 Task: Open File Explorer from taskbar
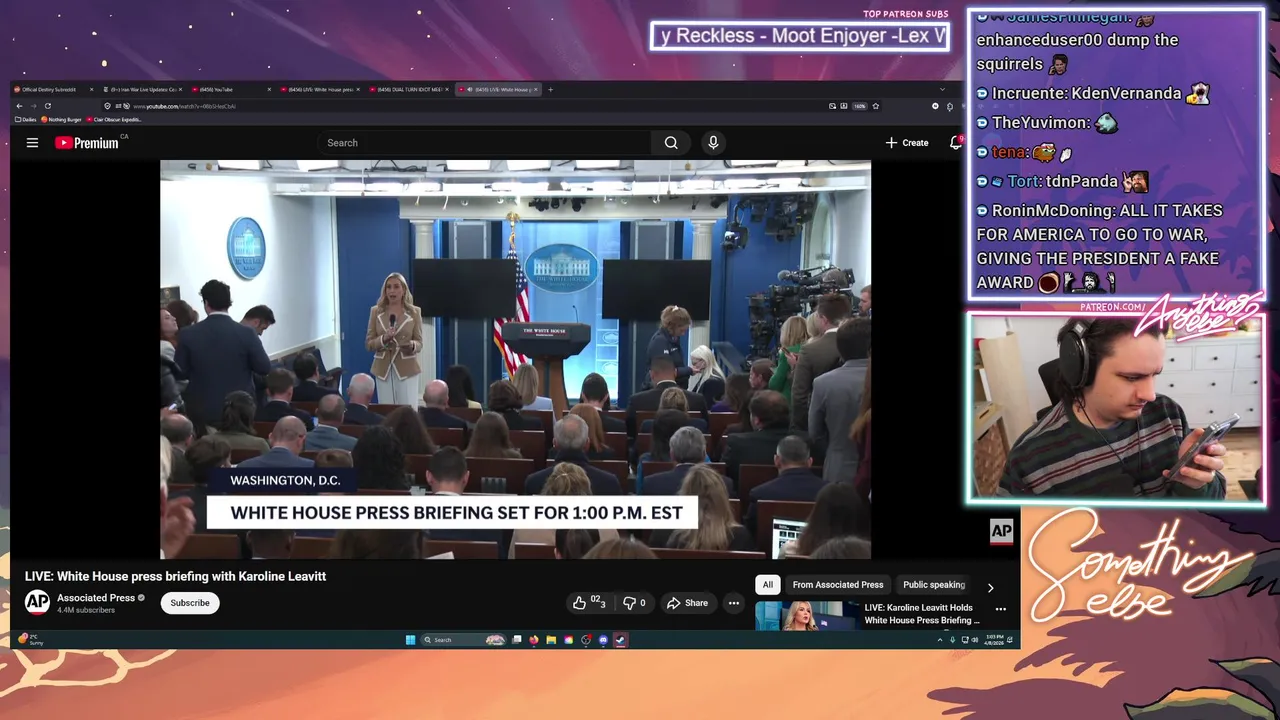(551, 640)
